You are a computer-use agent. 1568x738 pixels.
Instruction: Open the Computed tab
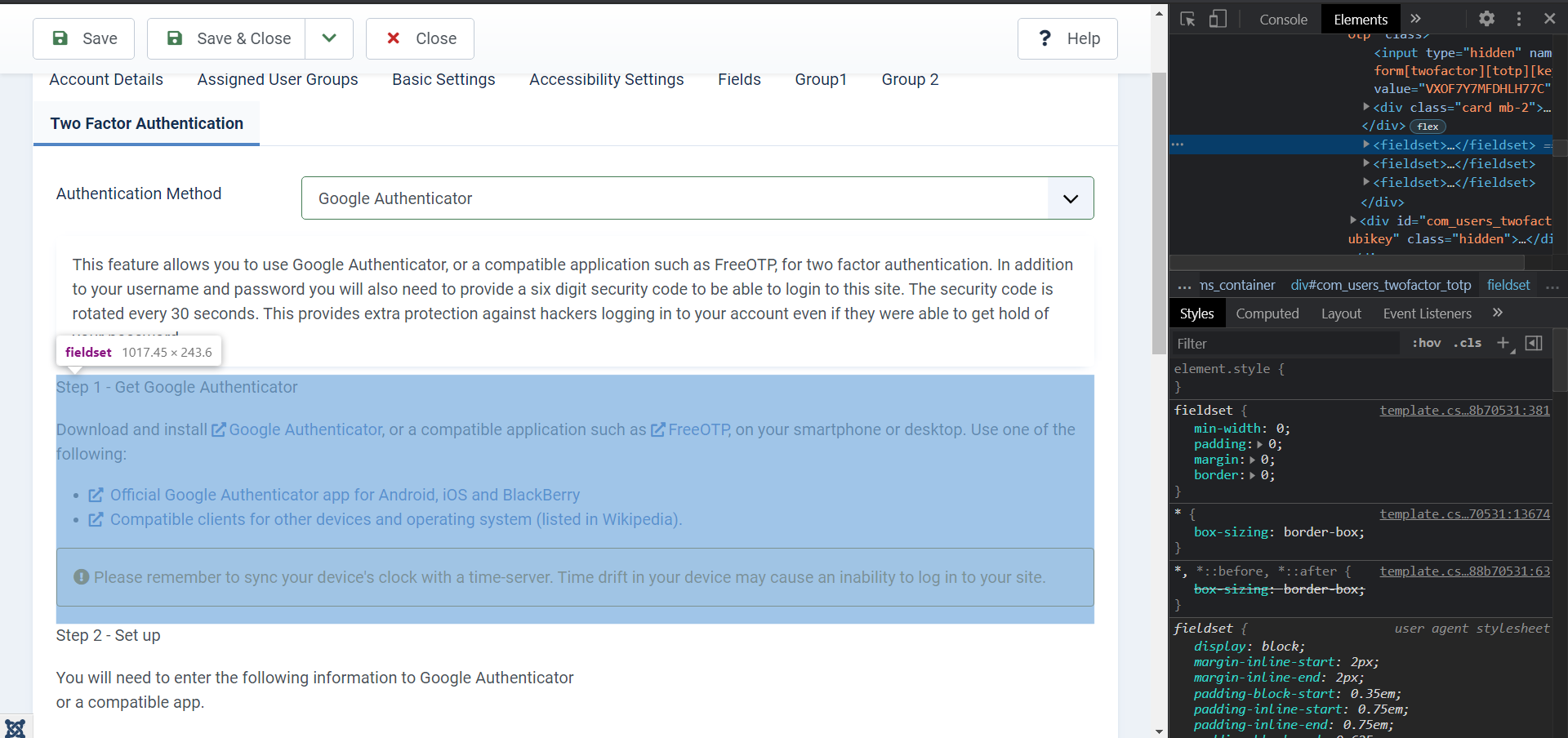pyautogui.click(x=1267, y=313)
